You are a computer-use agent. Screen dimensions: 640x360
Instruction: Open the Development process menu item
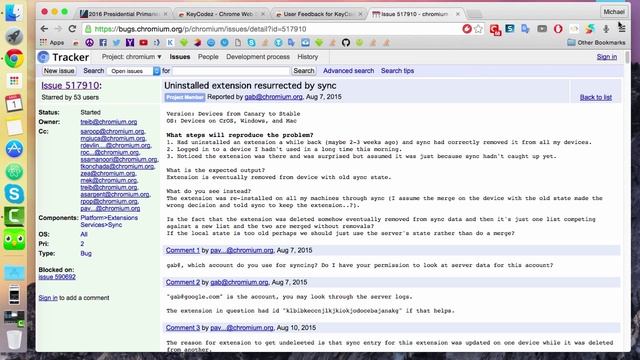click(x=258, y=57)
